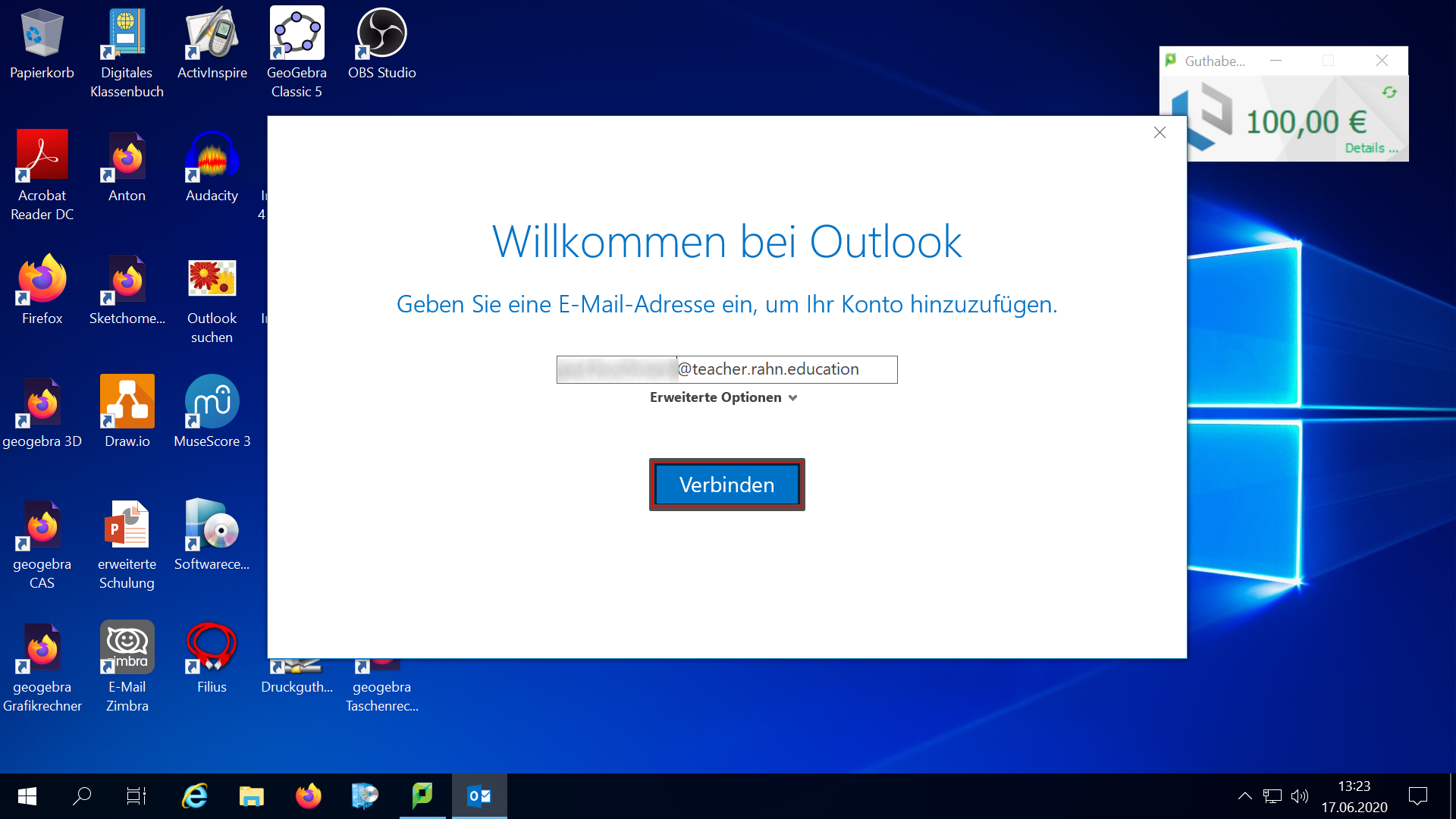This screenshot has height=819, width=1456.
Task: Open Outlook from the taskbar
Action: coord(479,795)
